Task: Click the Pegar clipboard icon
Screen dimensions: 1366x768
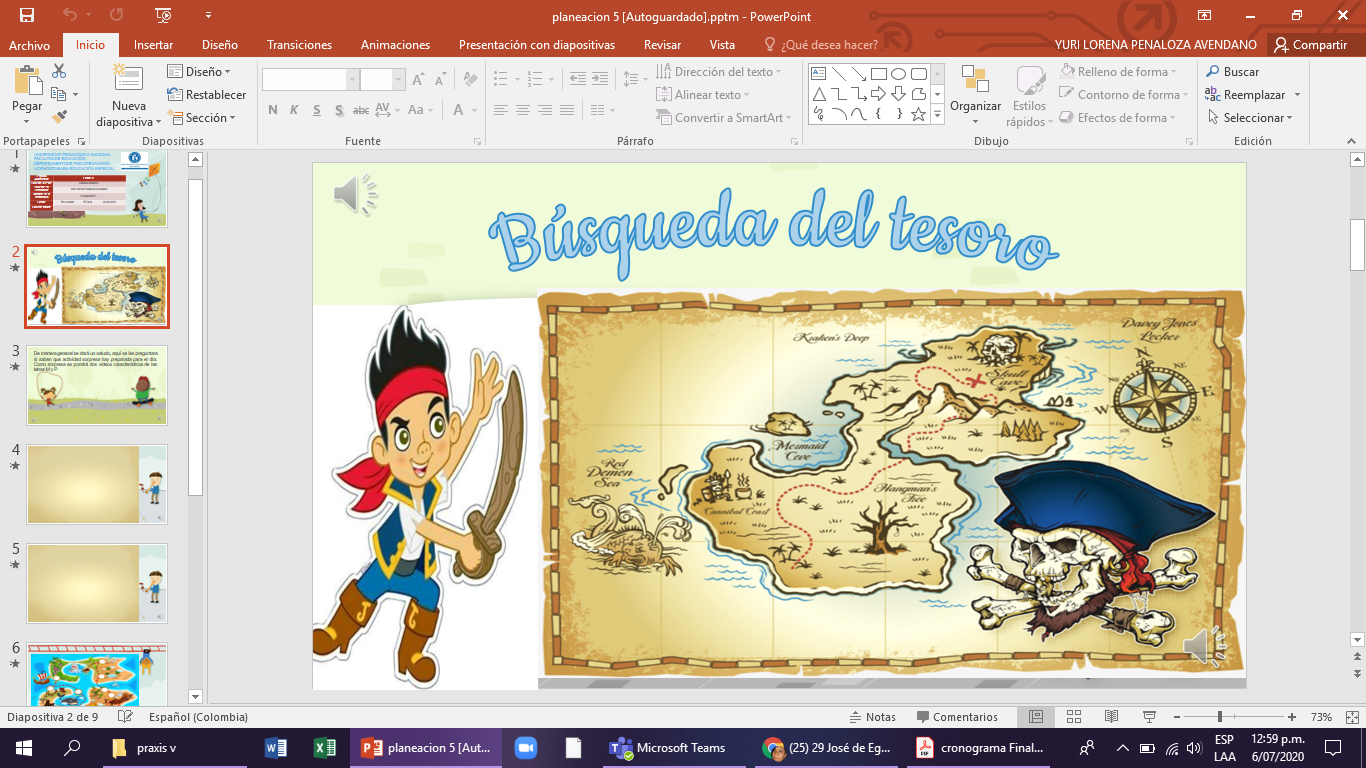Action: tap(27, 80)
